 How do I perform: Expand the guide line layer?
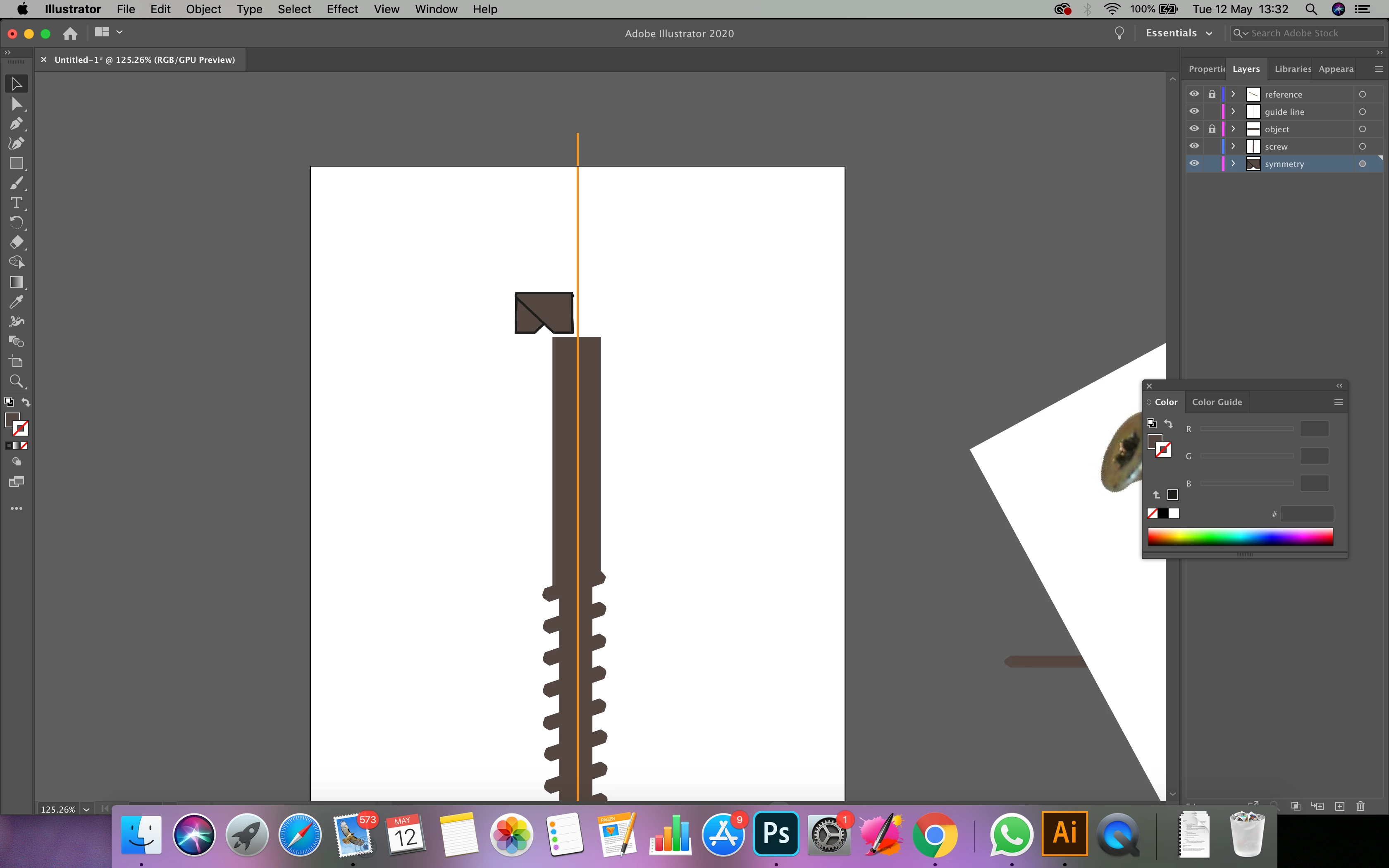coord(1233,111)
